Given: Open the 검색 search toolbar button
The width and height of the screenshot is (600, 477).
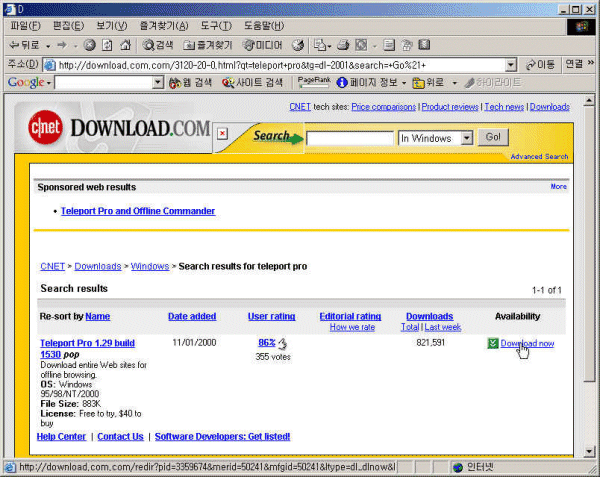Looking at the screenshot, I should pos(158,45).
